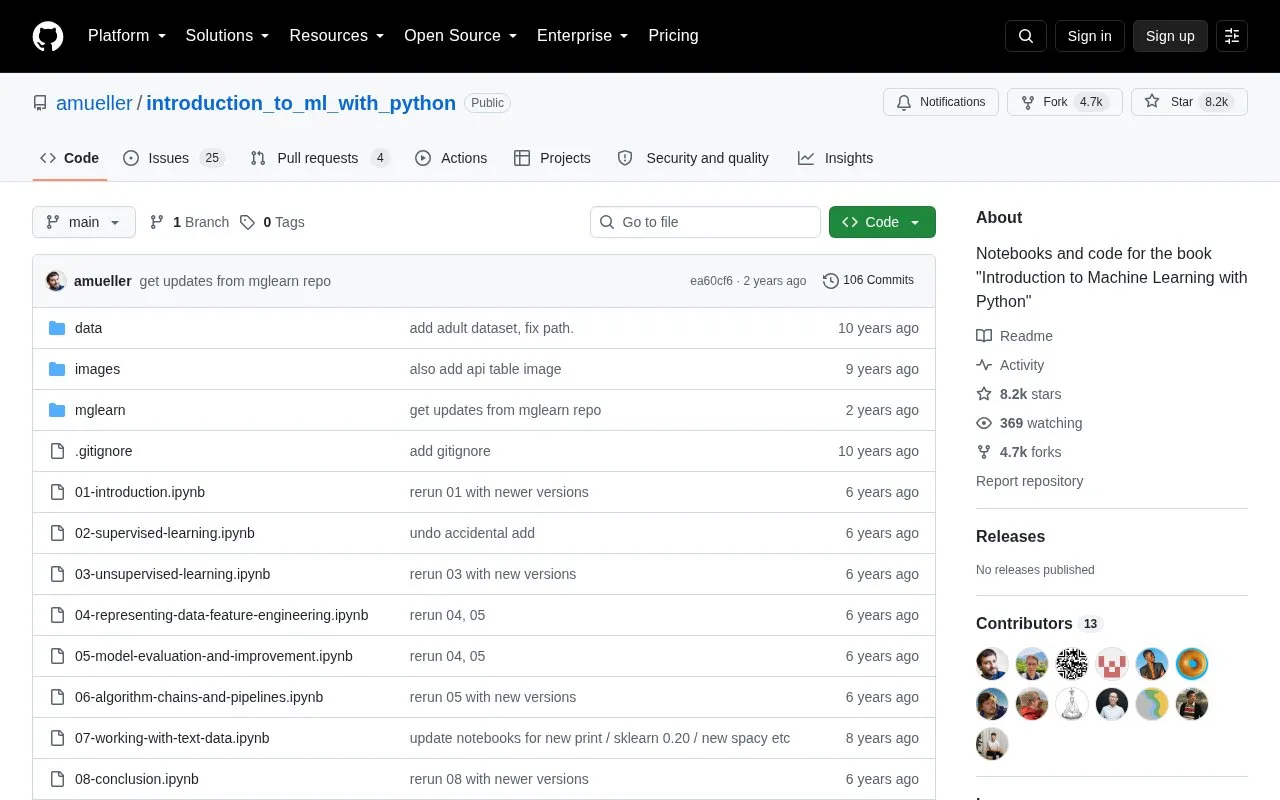The width and height of the screenshot is (1280, 800).
Task: Open 01-introduction.ipynb file
Action: tap(140, 492)
